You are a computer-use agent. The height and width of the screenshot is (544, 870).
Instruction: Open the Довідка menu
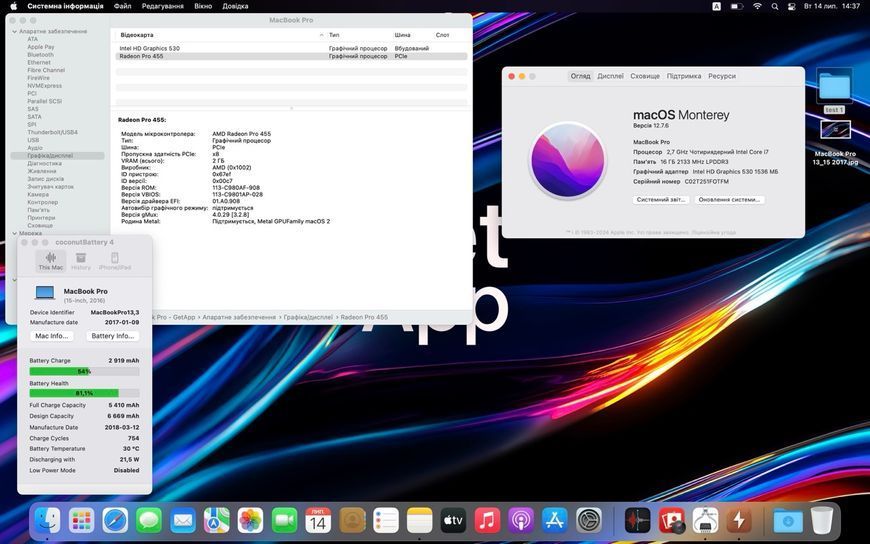235,6
